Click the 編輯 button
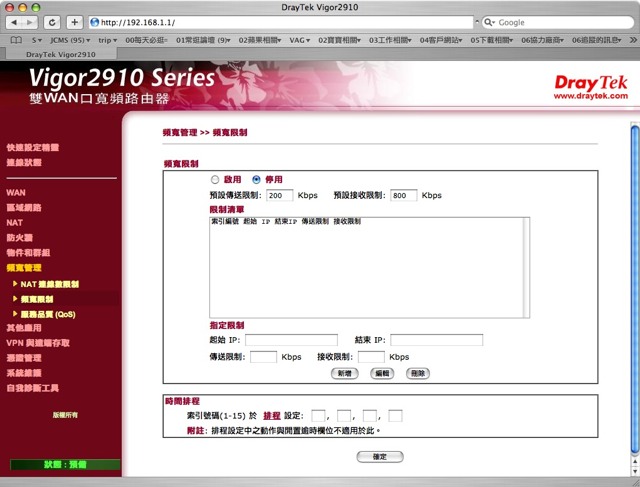This screenshot has height=487, width=640. [382, 373]
